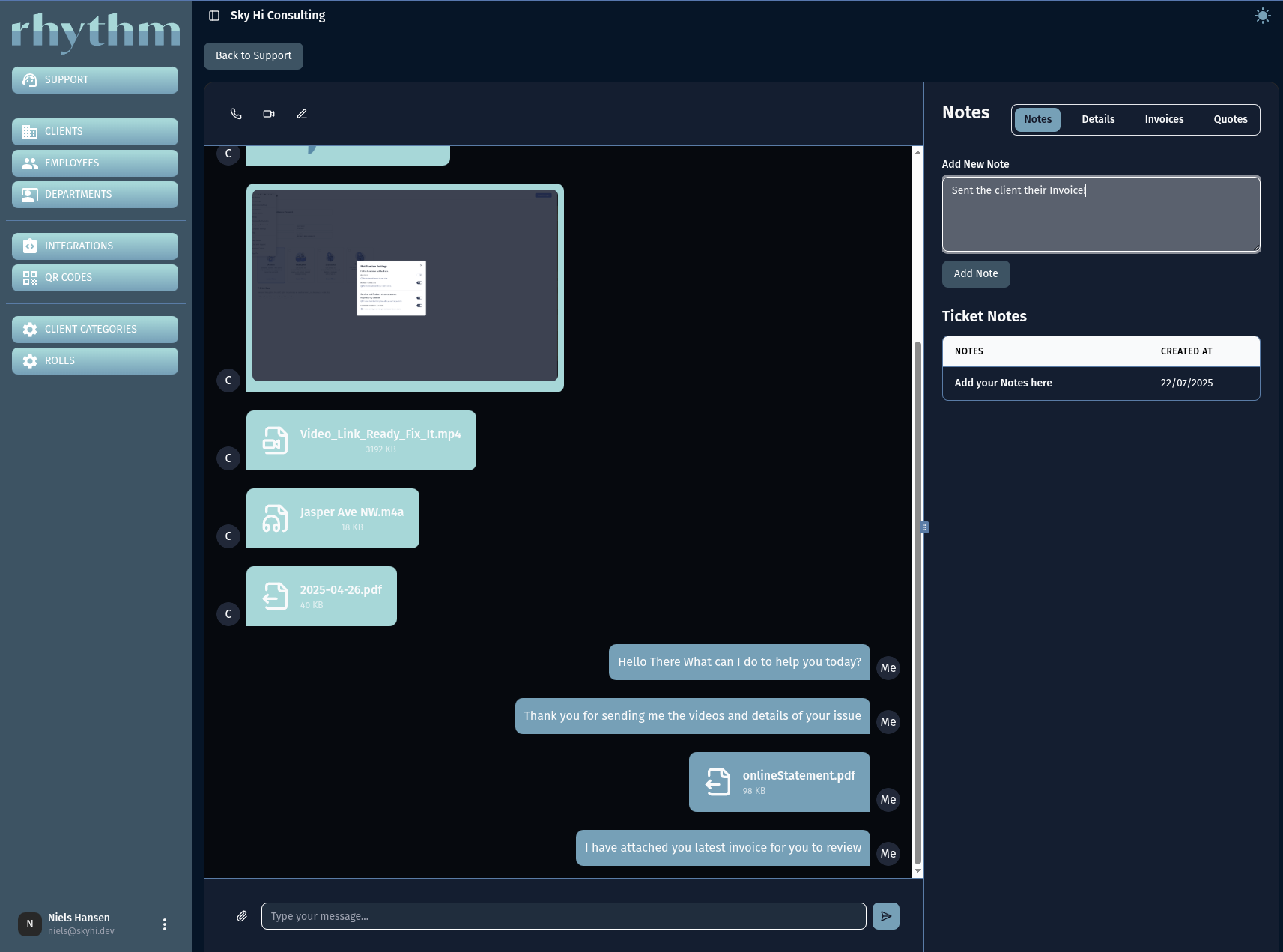This screenshot has width=1283, height=952.
Task: Click the Back to Support button
Action: [253, 55]
